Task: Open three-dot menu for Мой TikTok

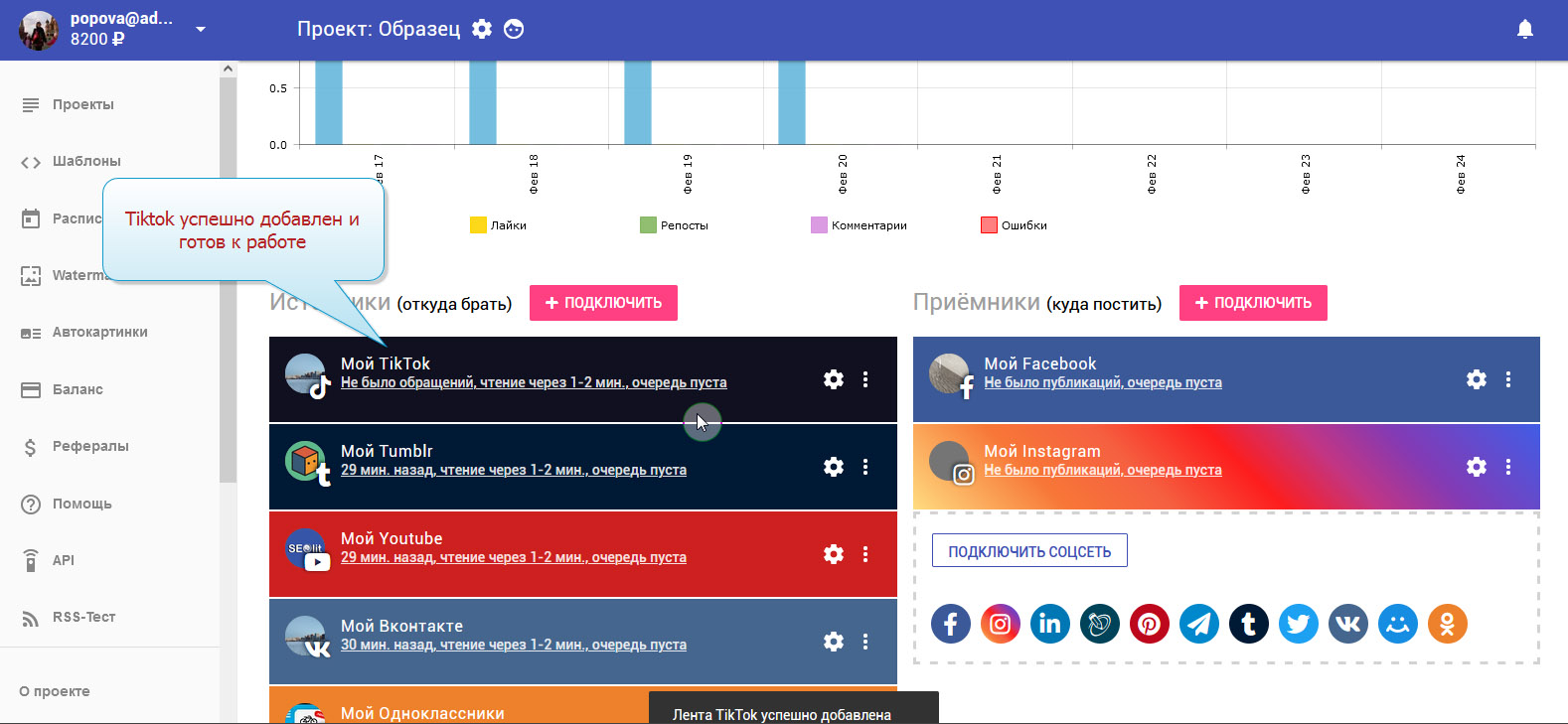Action: pyautogui.click(x=865, y=379)
